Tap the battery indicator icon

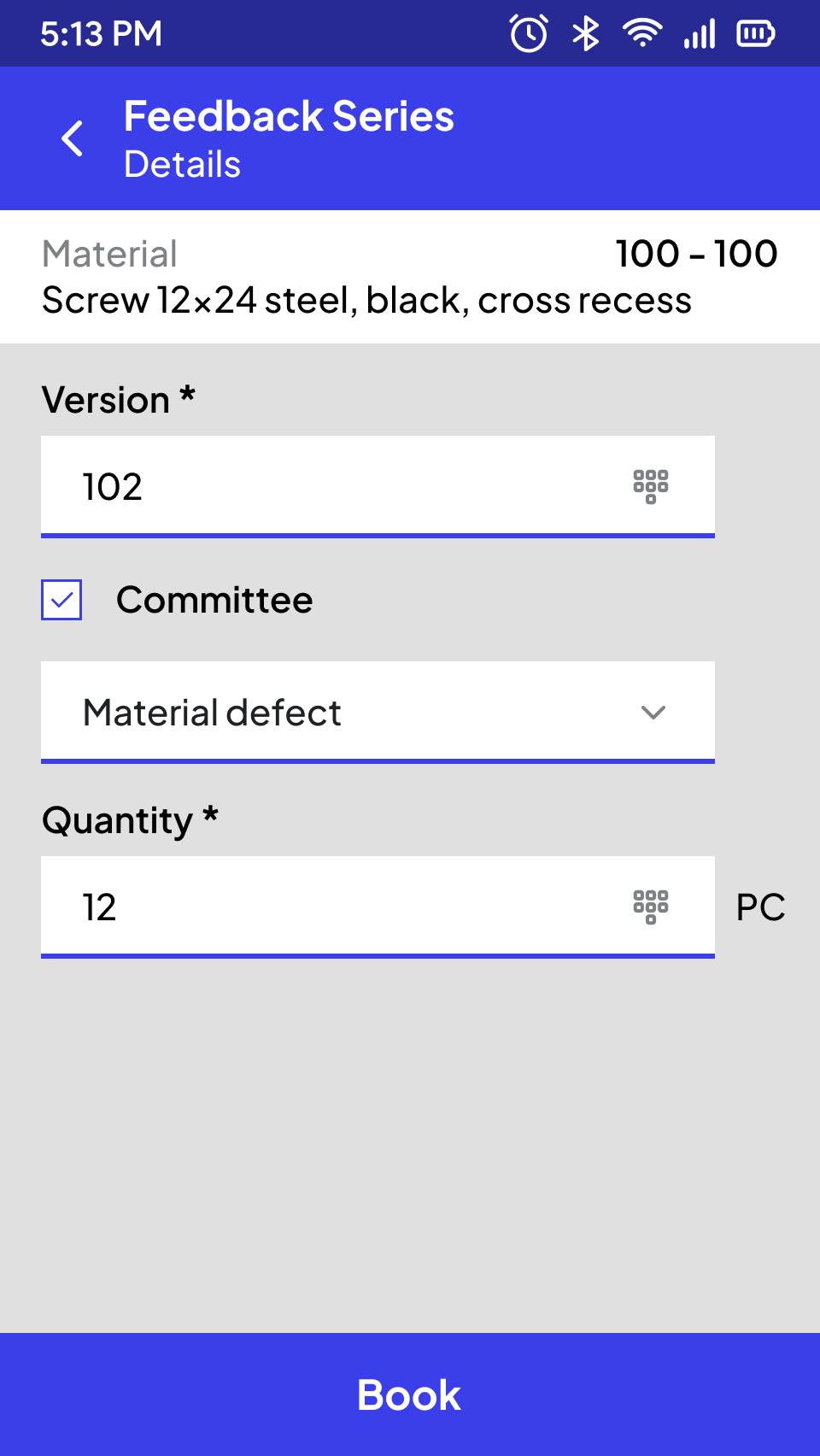756,33
